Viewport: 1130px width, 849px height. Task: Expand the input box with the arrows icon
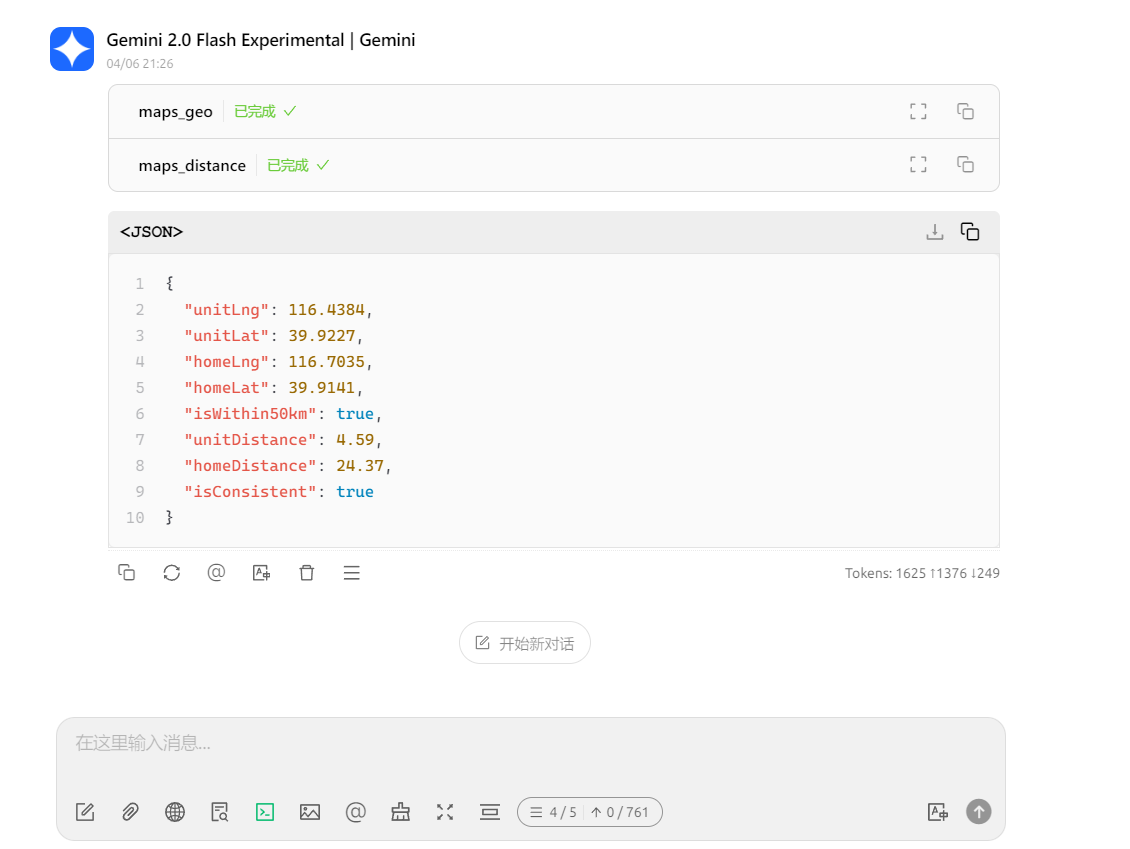tap(445, 812)
